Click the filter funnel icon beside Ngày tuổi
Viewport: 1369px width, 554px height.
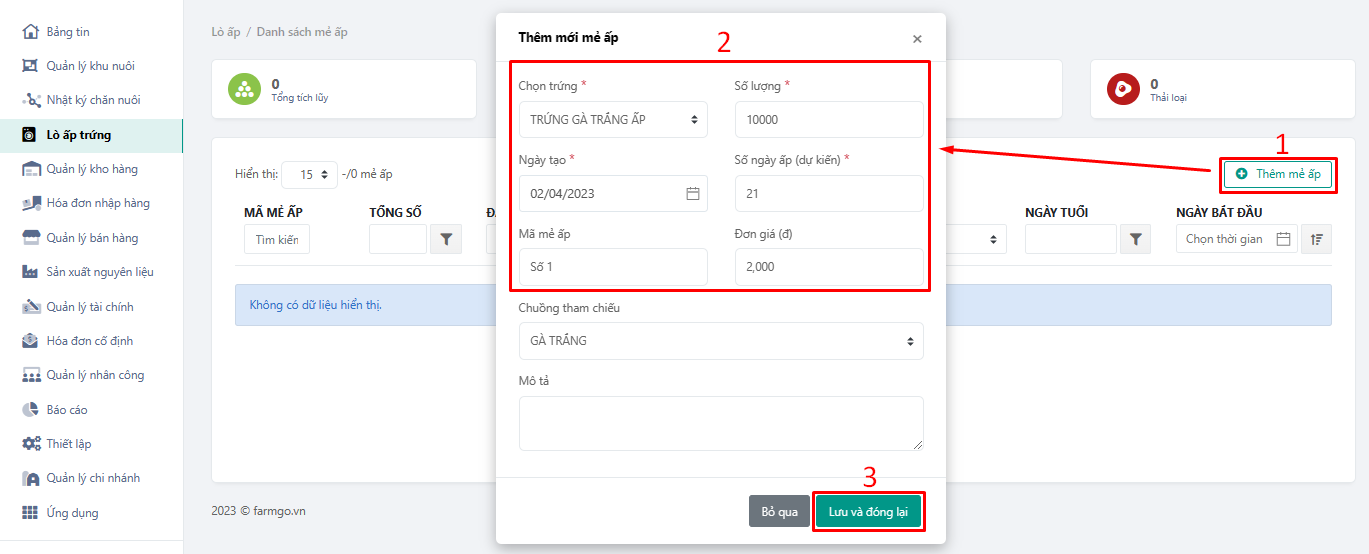(x=1135, y=239)
